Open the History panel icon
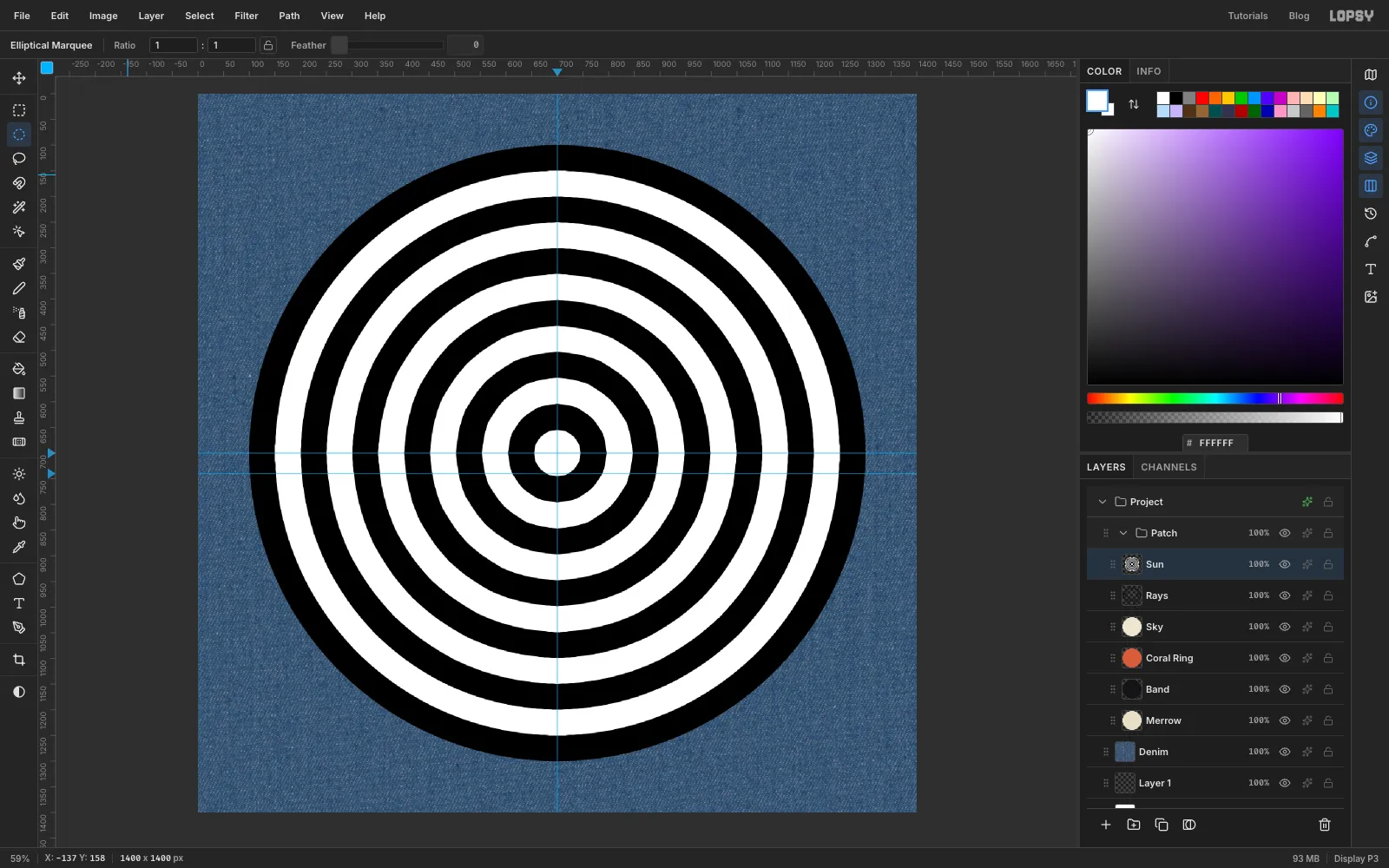Screen dimensions: 1389x868 (x=1371, y=214)
